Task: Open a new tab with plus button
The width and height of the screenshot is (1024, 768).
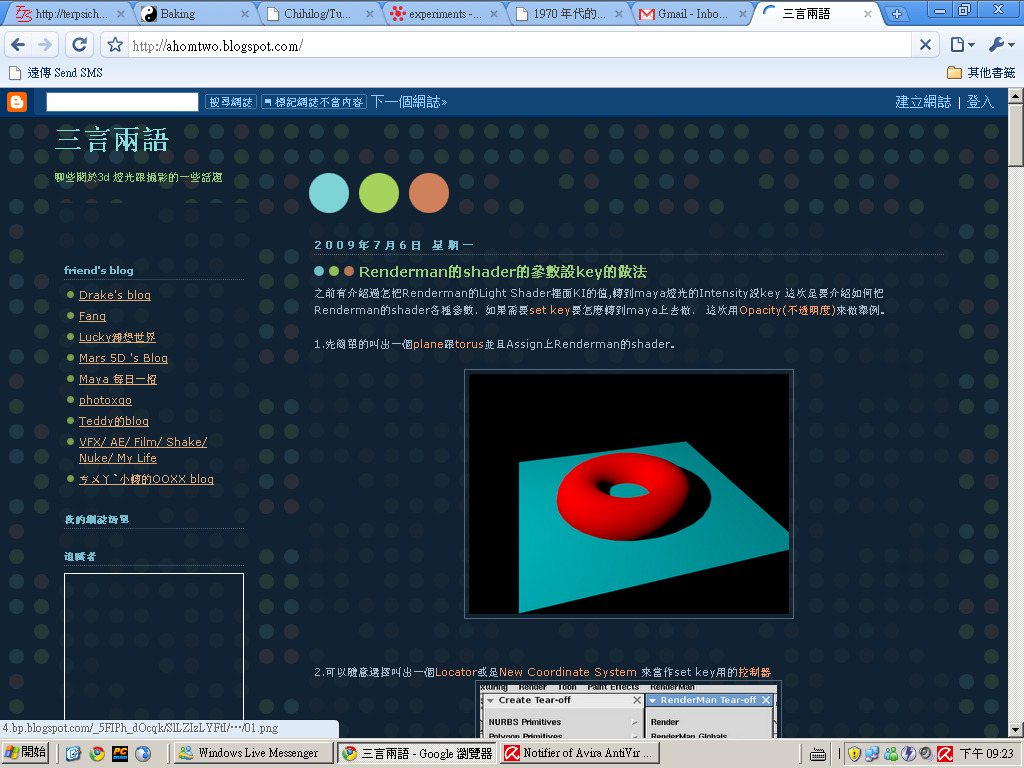Action: (897, 14)
